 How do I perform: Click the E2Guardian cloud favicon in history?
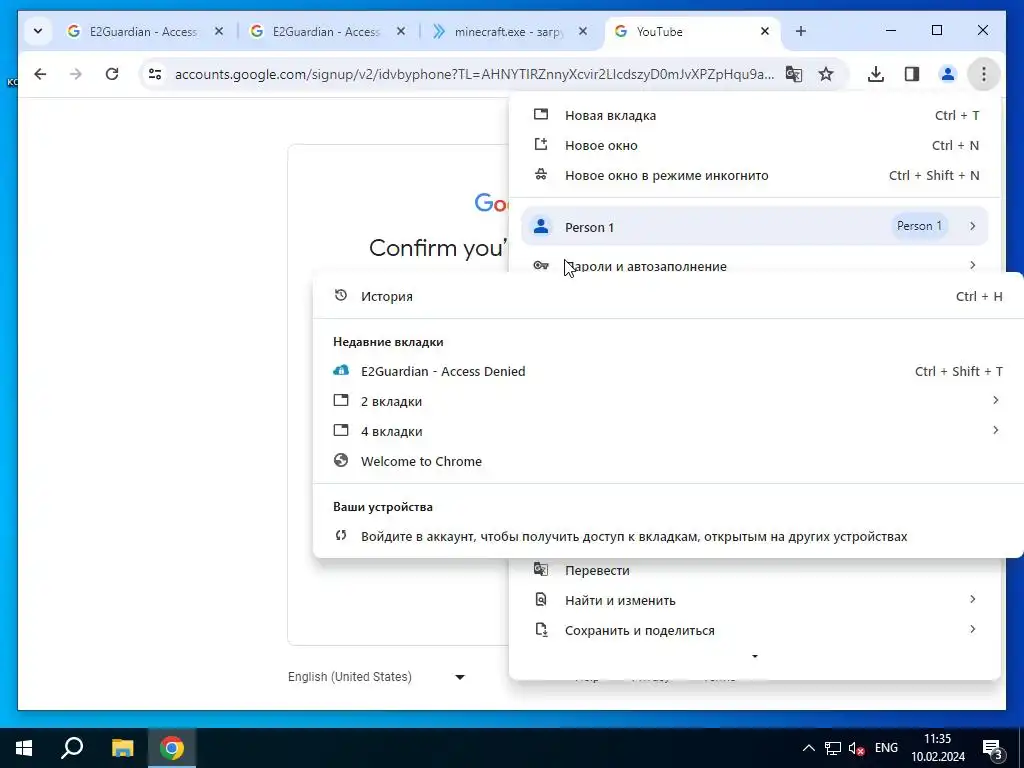(x=340, y=370)
